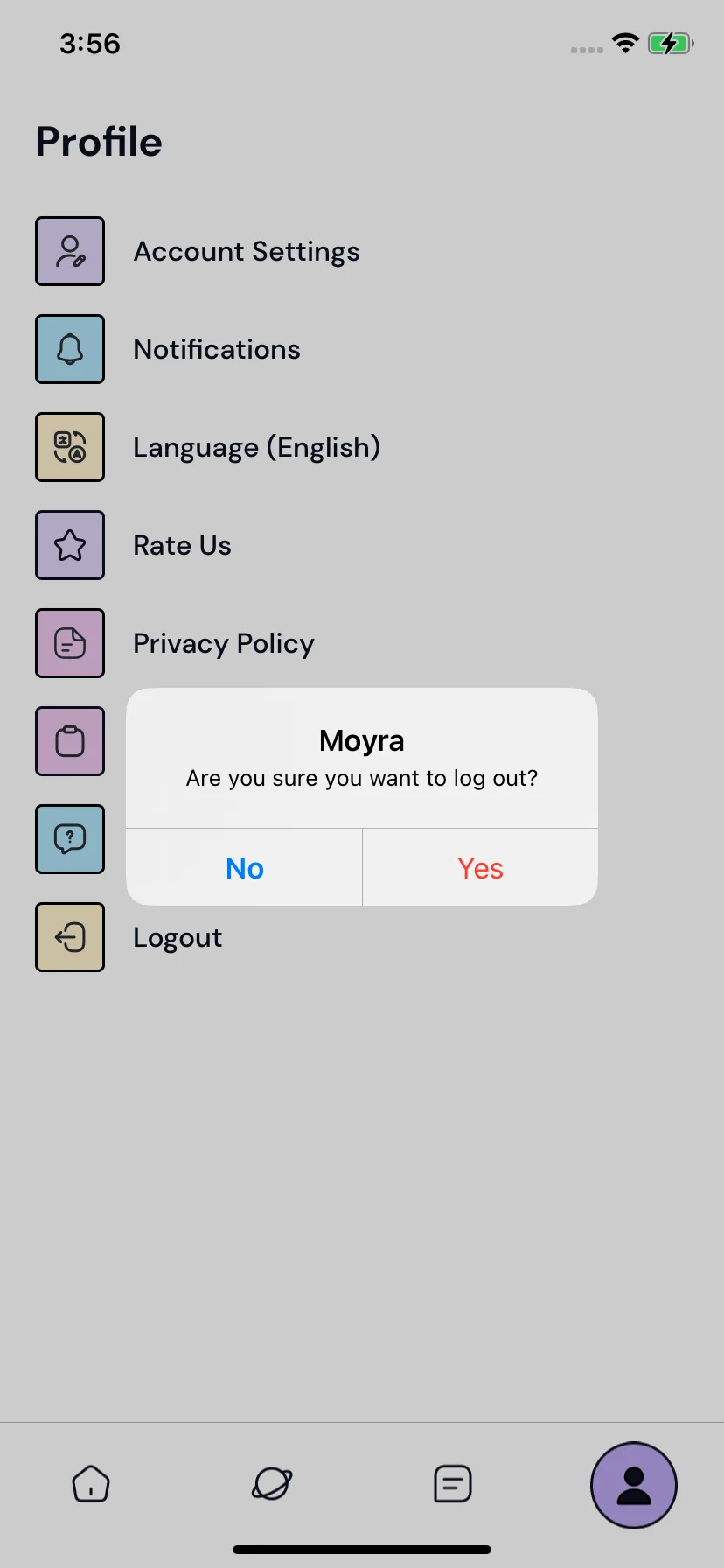The width and height of the screenshot is (724, 1568).
Task: Tap the Rate Us star icon
Action: (x=70, y=545)
